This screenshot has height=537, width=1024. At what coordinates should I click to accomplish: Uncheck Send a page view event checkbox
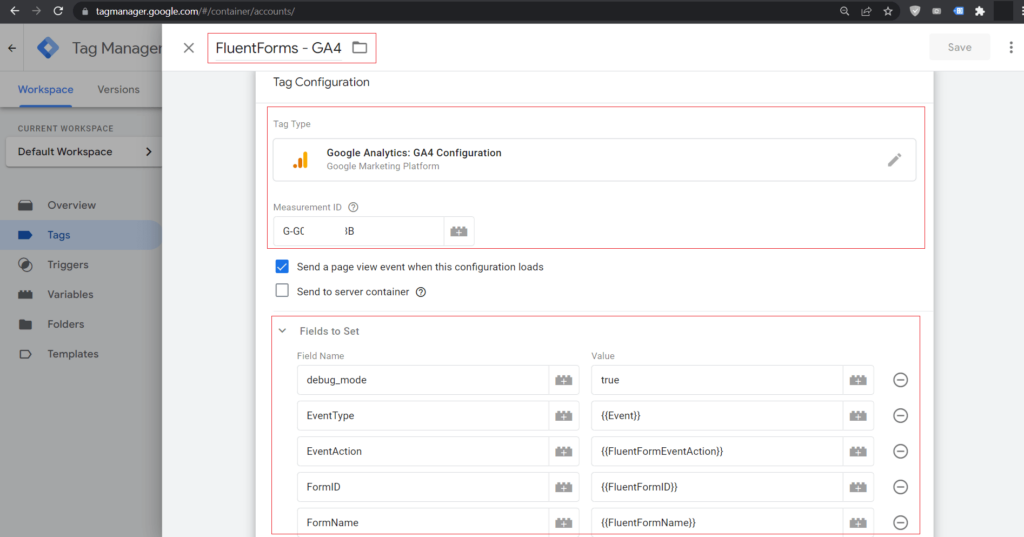pyautogui.click(x=282, y=267)
